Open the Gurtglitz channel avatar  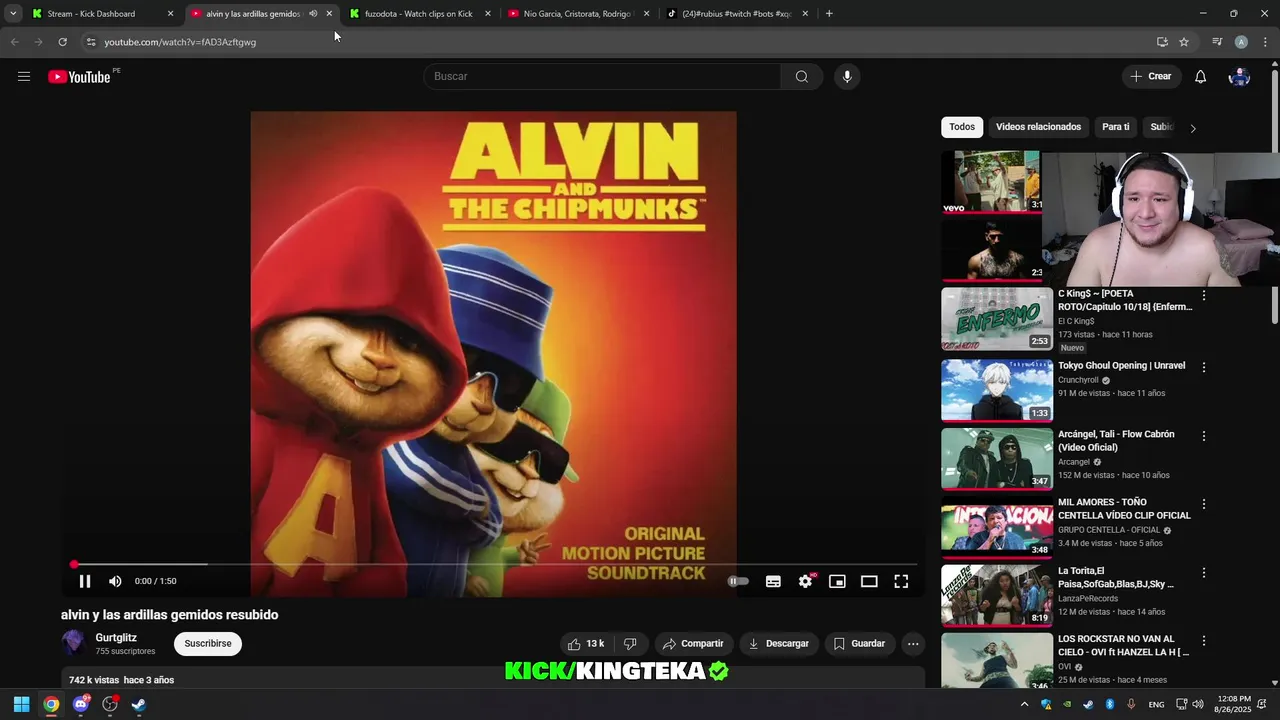pos(73,643)
